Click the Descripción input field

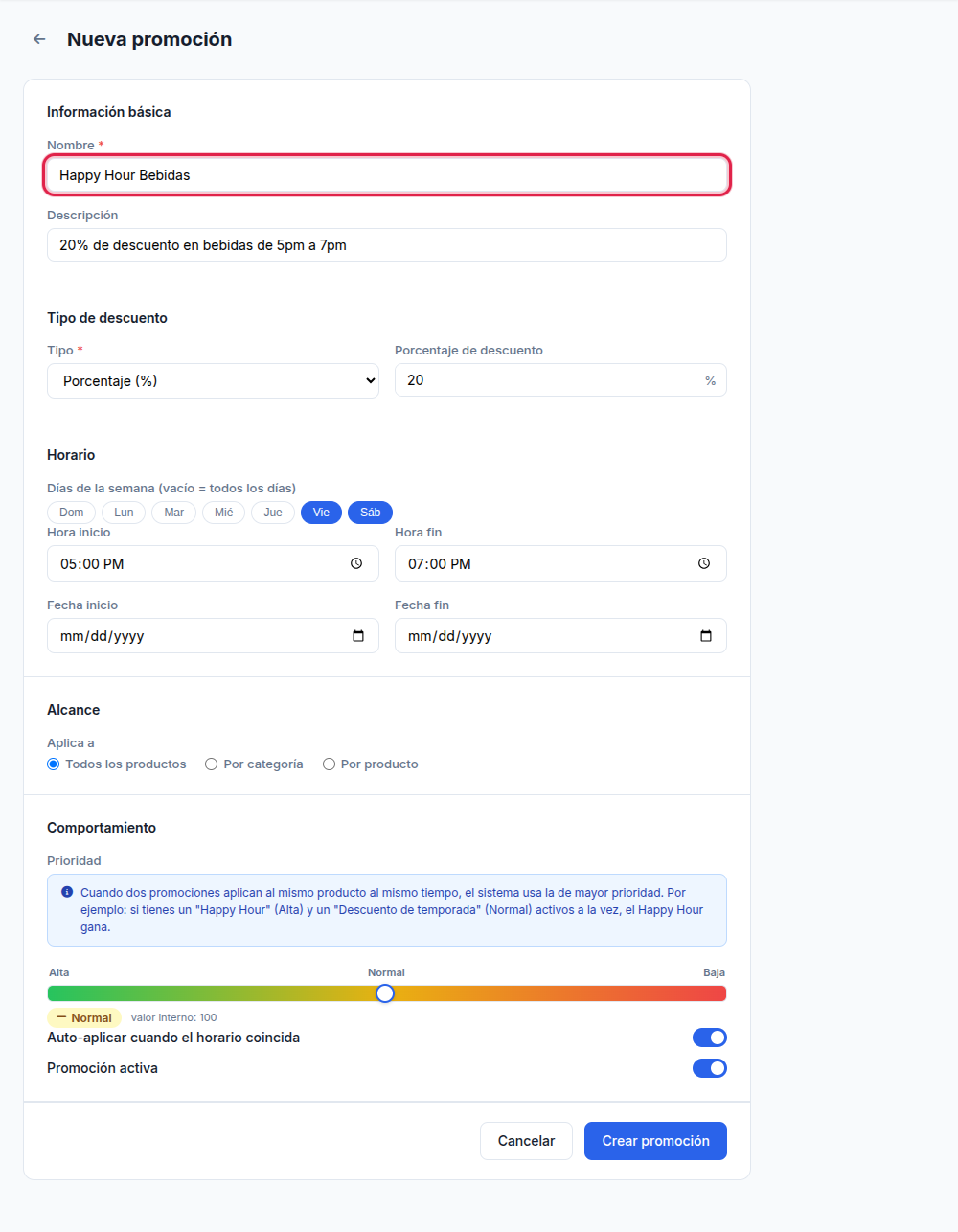pos(387,245)
